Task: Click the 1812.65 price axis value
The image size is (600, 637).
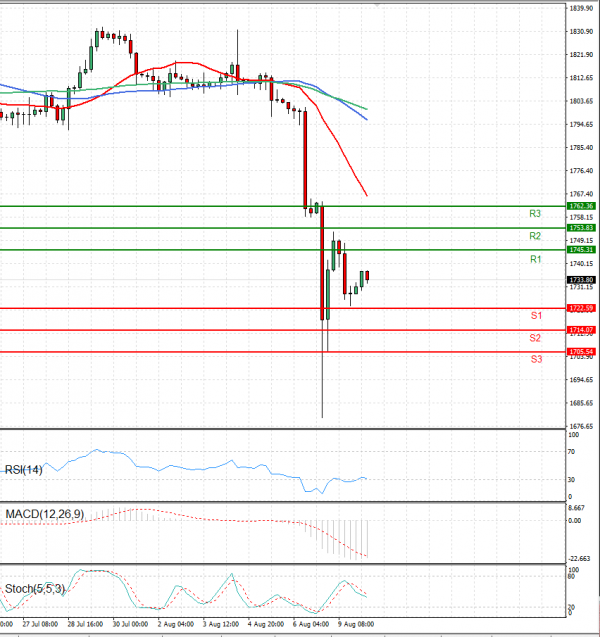Action: (x=581, y=78)
